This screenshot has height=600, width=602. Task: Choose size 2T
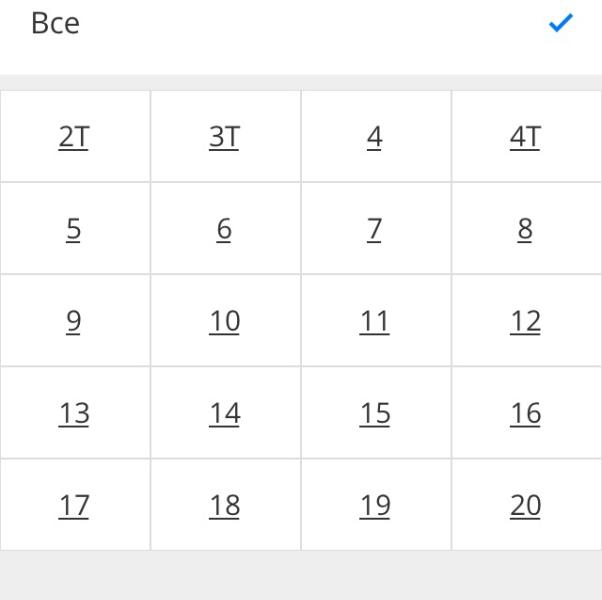click(x=74, y=138)
